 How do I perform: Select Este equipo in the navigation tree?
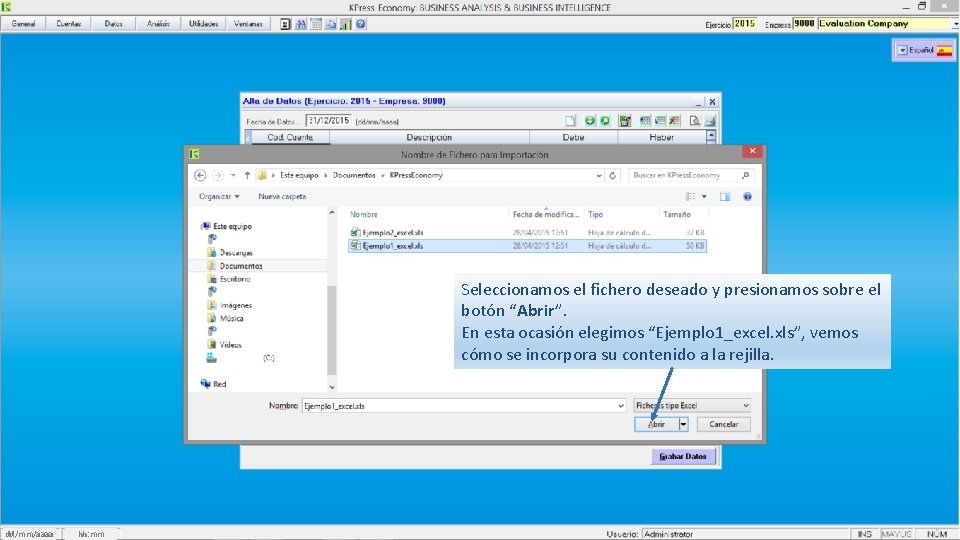click(x=232, y=227)
